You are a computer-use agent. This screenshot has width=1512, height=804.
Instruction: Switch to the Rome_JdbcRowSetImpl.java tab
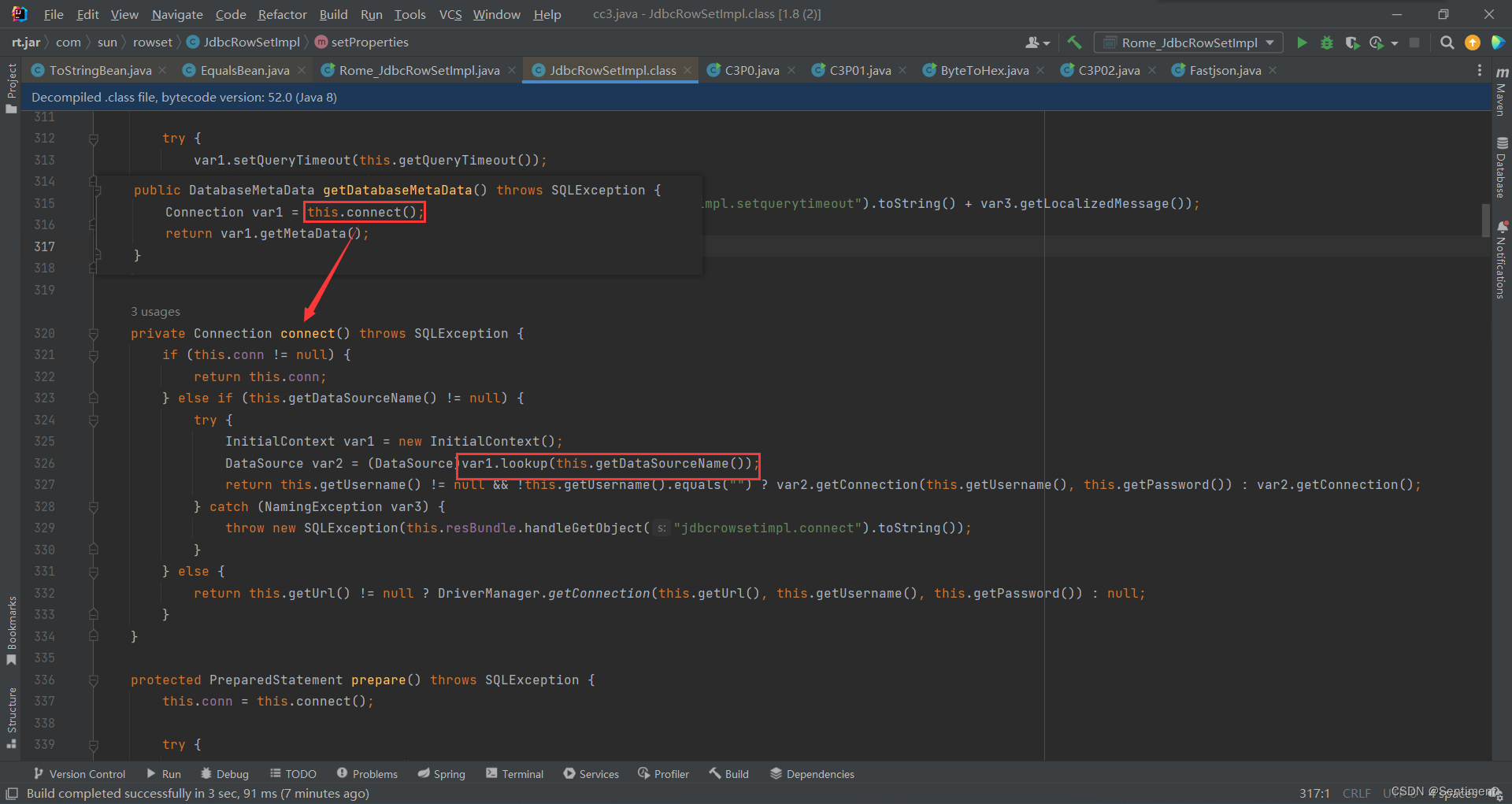tap(419, 70)
